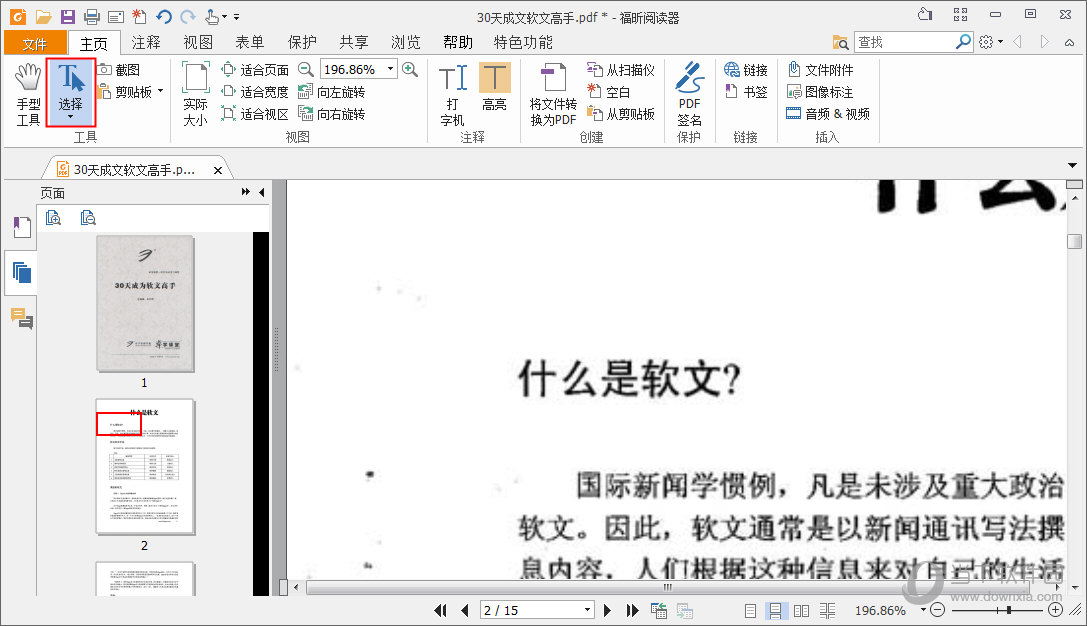Expand the page number dropdown at bottom
Image resolution: width=1087 pixels, height=626 pixels.
click(x=589, y=609)
